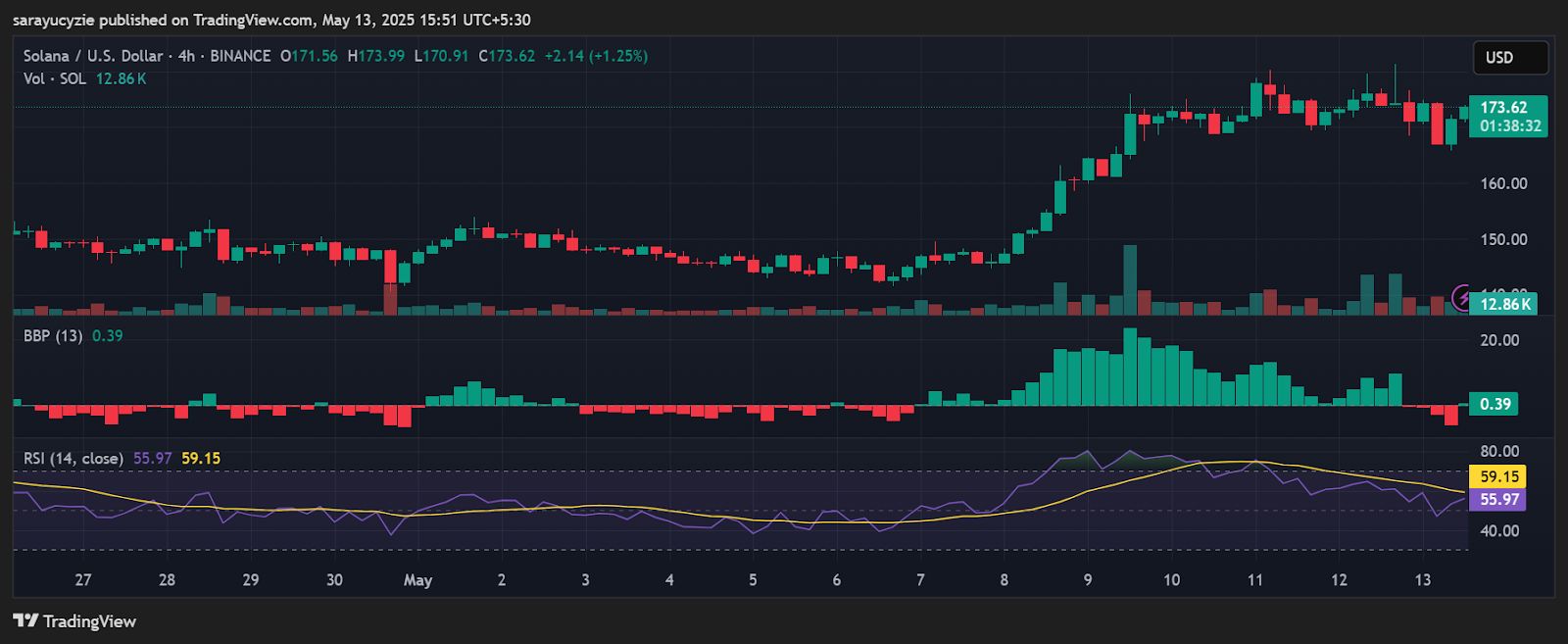The width and height of the screenshot is (1568, 644).
Task: Click the purple lightning bolt icon
Action: coord(1462,296)
